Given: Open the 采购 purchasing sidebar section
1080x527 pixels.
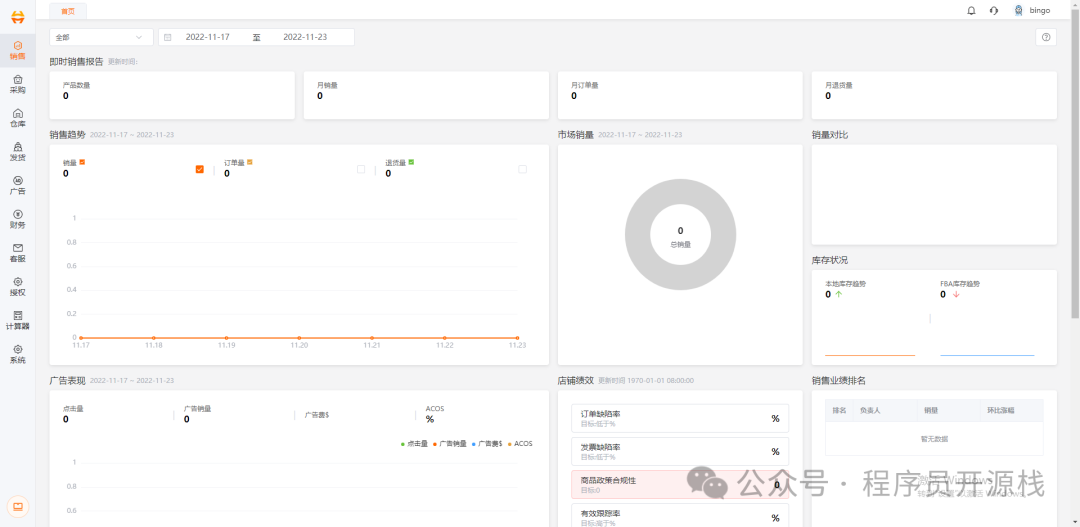Looking at the screenshot, I should (x=18, y=84).
